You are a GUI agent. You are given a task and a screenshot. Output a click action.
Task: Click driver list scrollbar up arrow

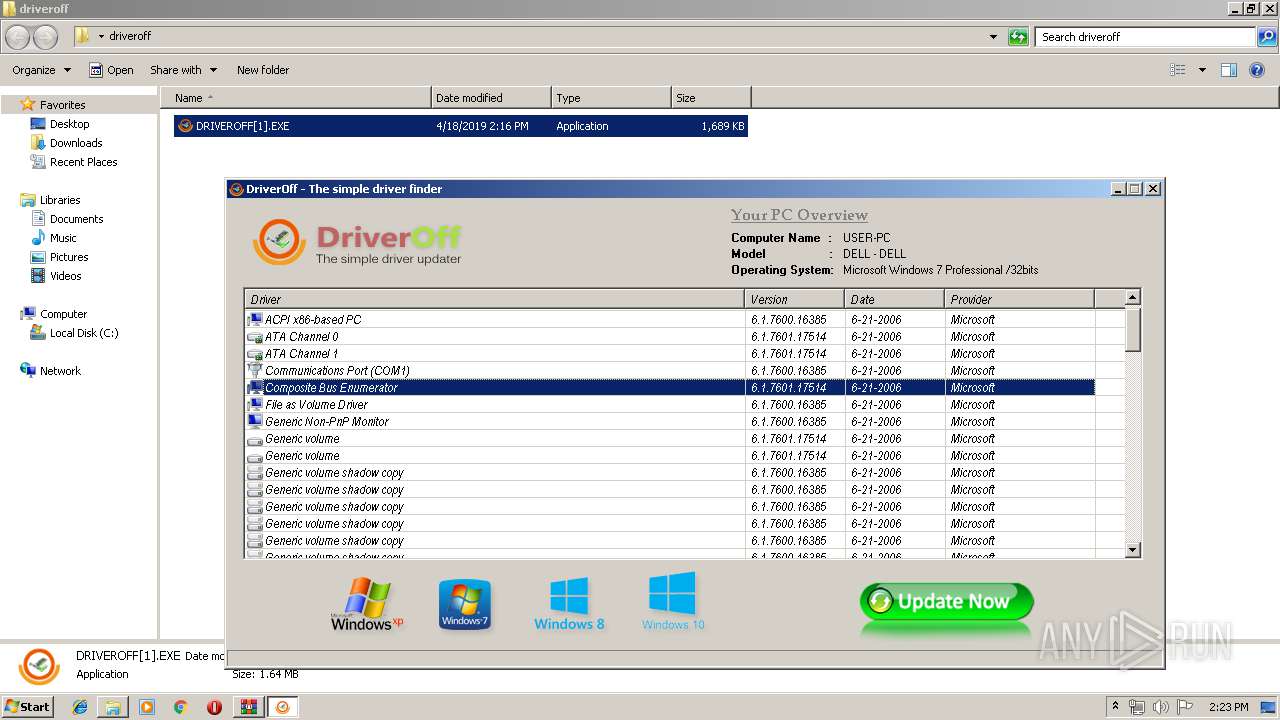[1133, 297]
